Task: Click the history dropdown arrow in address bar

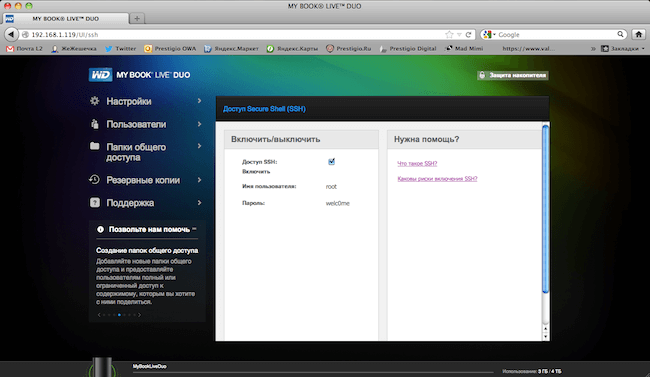Action: [459, 35]
